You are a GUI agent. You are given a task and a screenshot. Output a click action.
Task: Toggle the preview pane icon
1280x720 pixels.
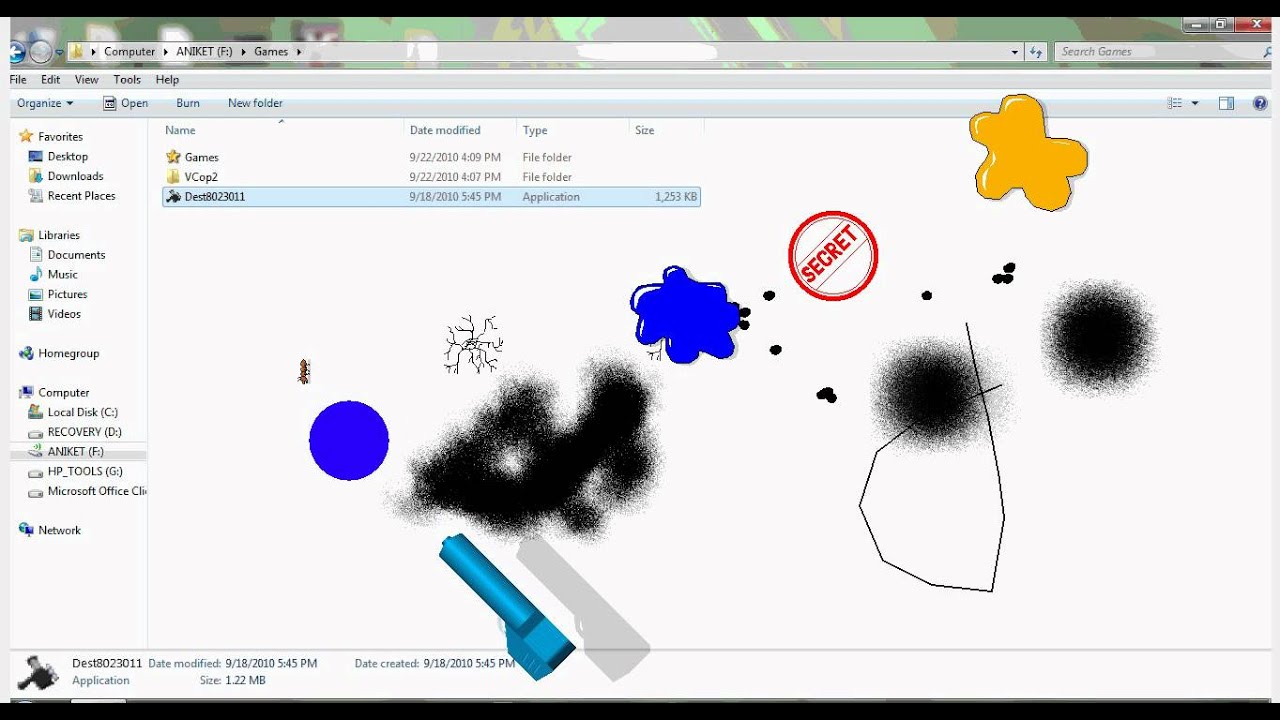click(x=1226, y=103)
